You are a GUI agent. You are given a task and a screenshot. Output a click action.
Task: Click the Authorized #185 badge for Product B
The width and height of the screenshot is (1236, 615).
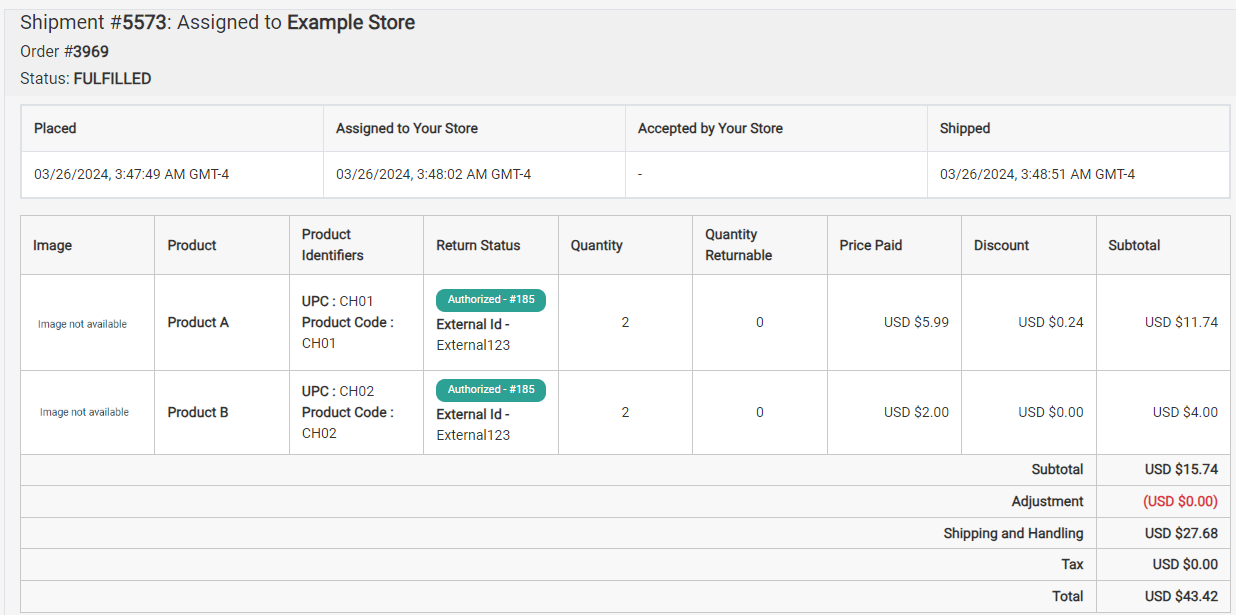click(490, 389)
